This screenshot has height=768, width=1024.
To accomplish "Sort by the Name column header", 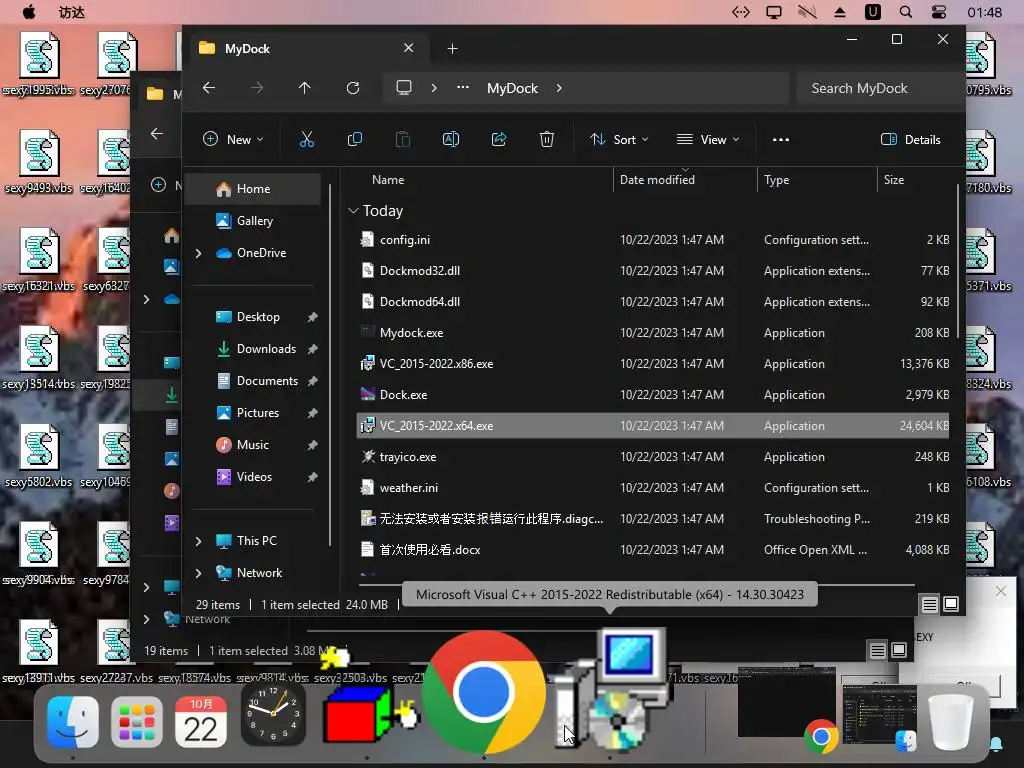I will coord(388,180).
